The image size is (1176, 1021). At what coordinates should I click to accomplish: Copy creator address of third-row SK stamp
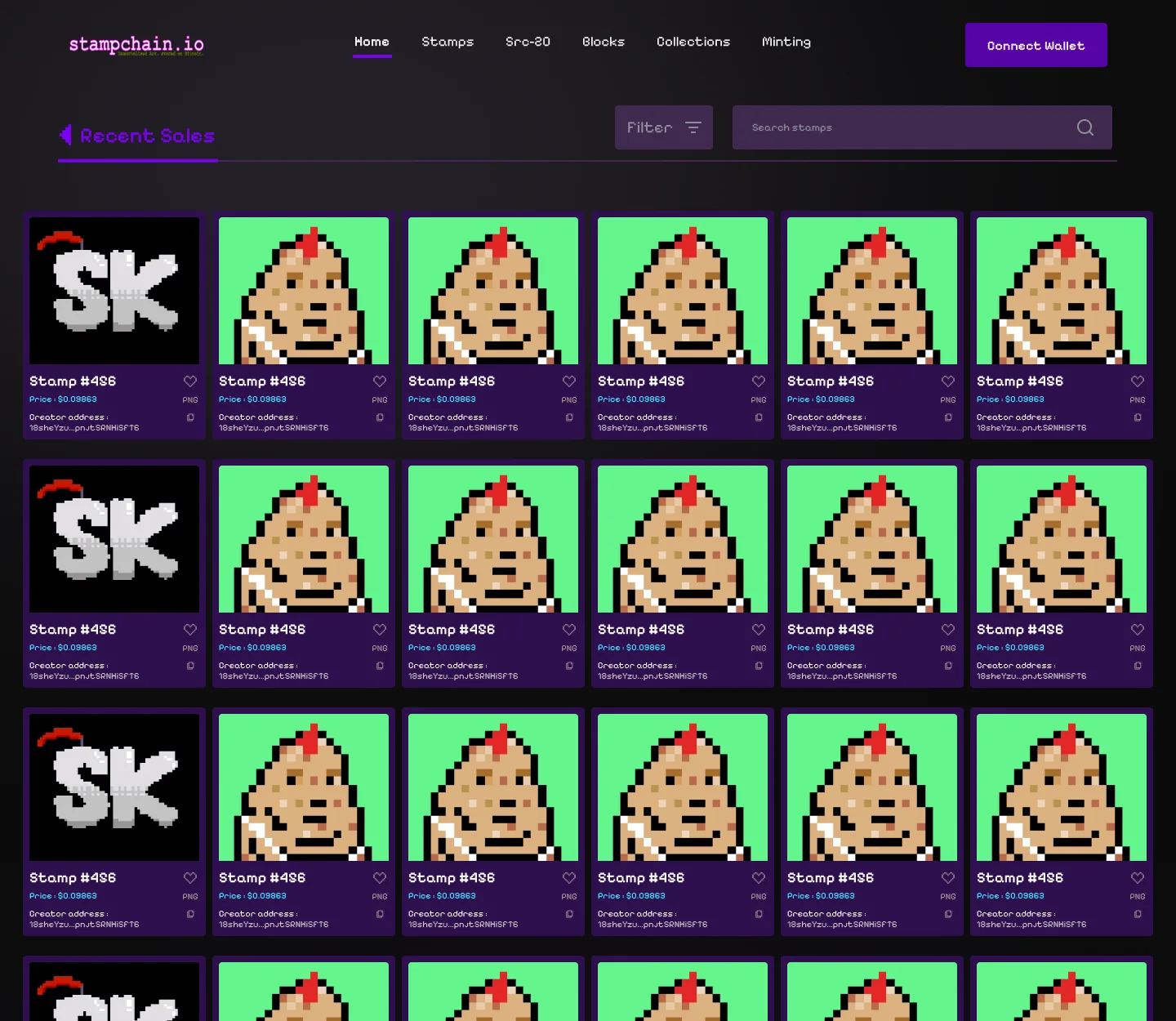coord(190,914)
